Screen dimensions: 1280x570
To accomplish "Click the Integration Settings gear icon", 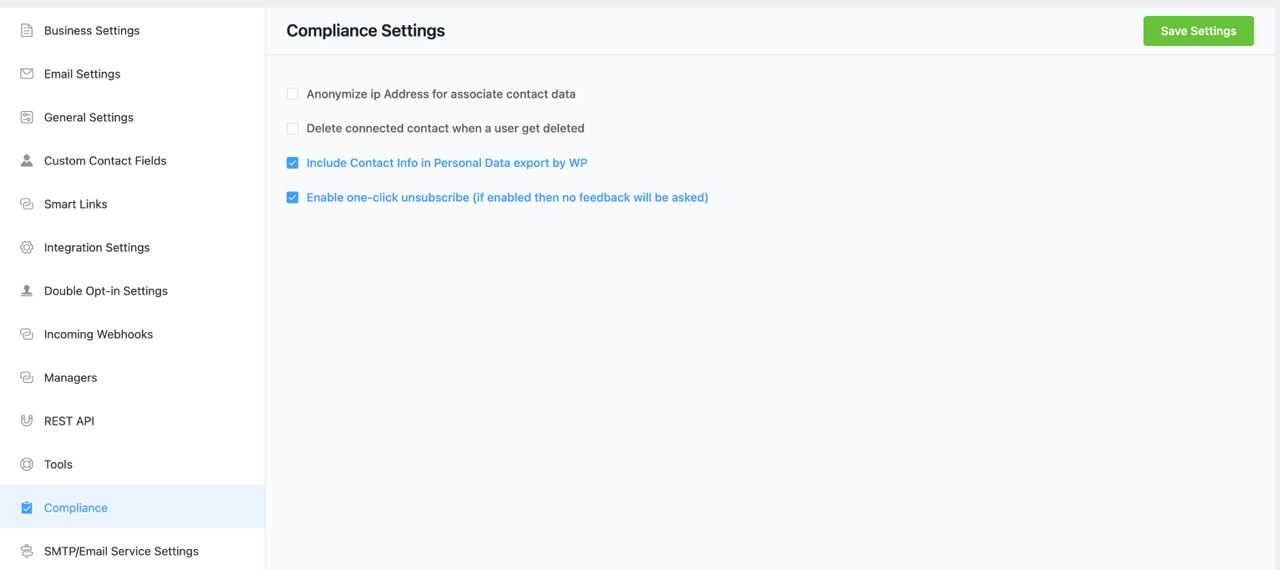I will [27, 248].
